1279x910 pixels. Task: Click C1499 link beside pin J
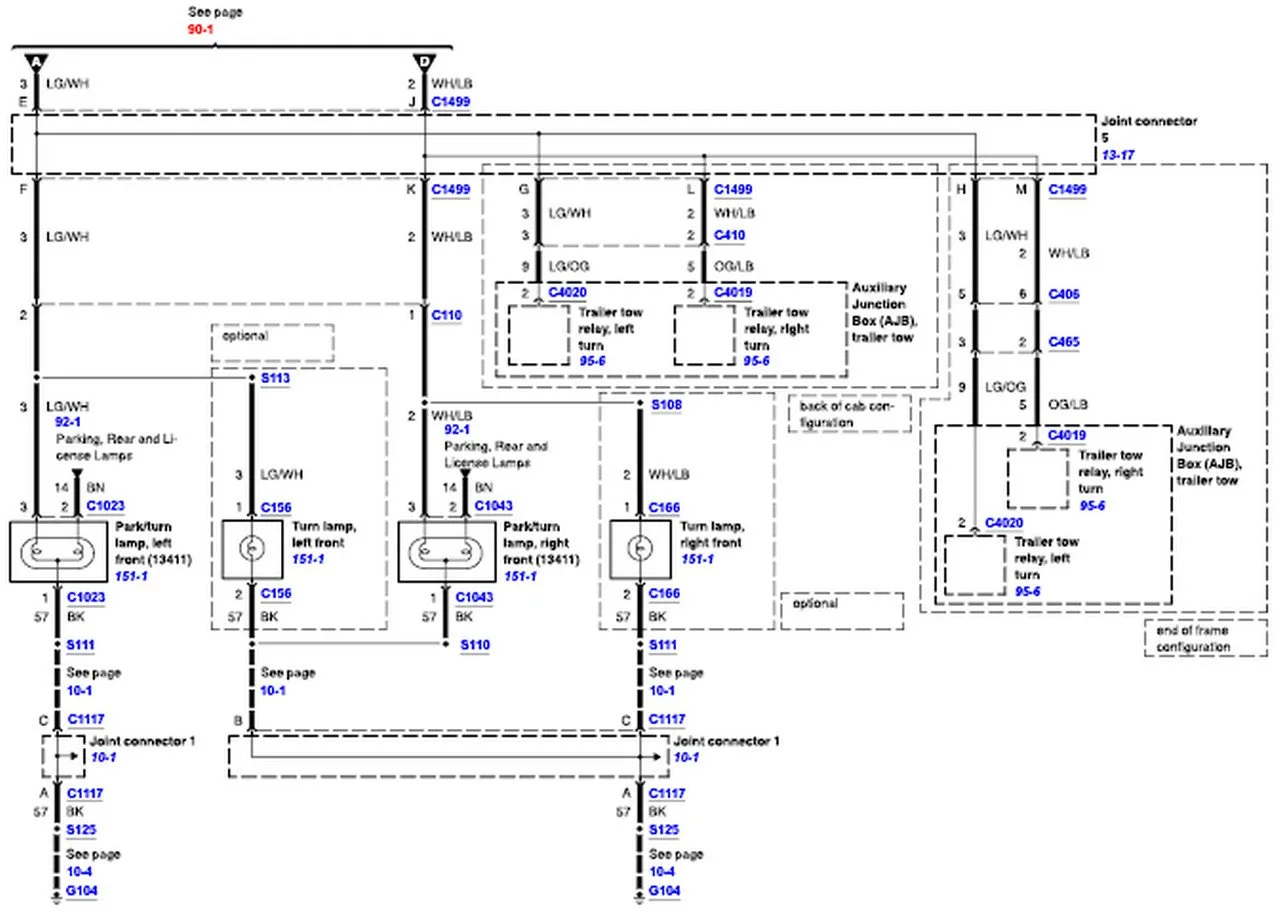(x=450, y=102)
